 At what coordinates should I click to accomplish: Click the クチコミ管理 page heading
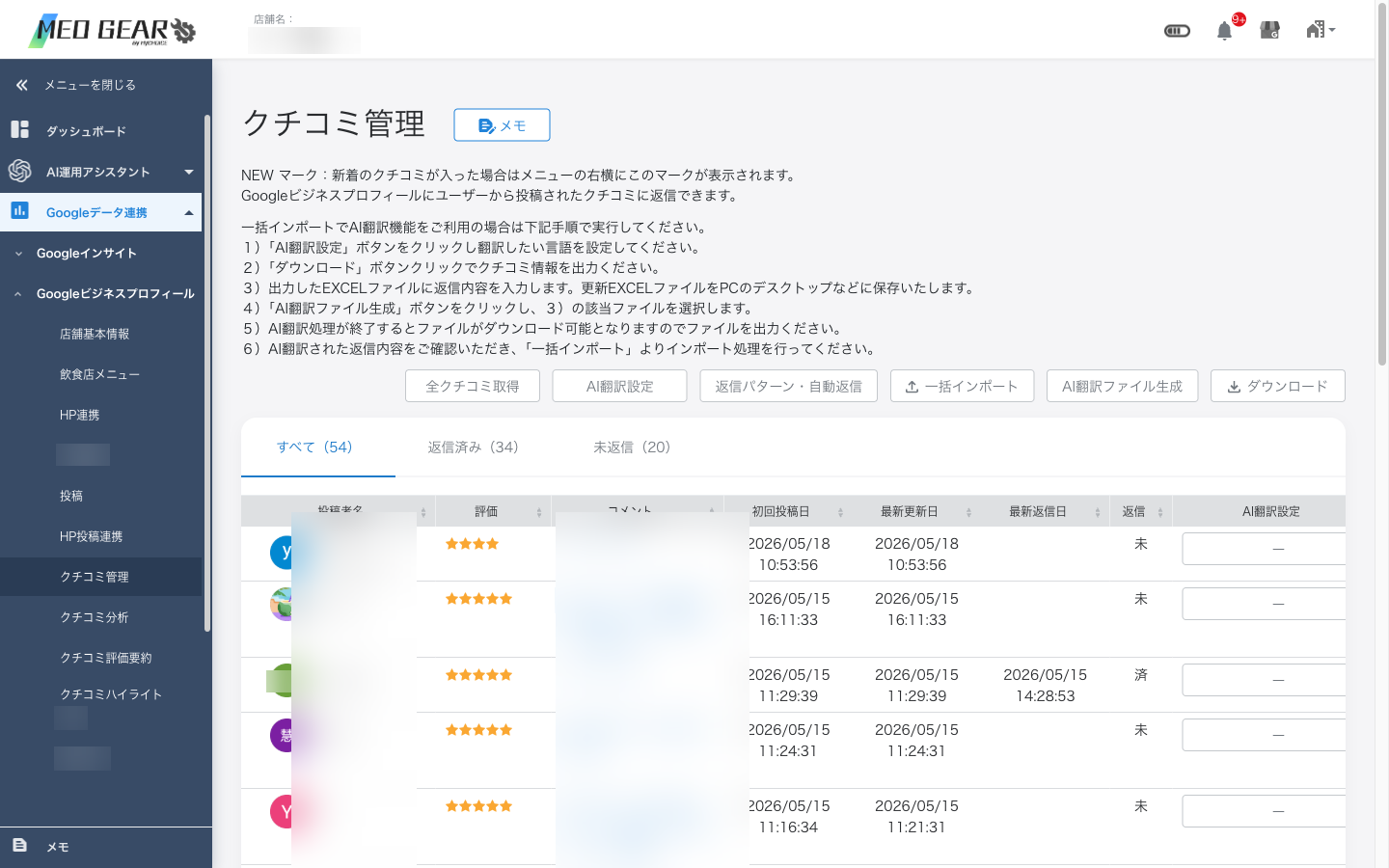334,123
